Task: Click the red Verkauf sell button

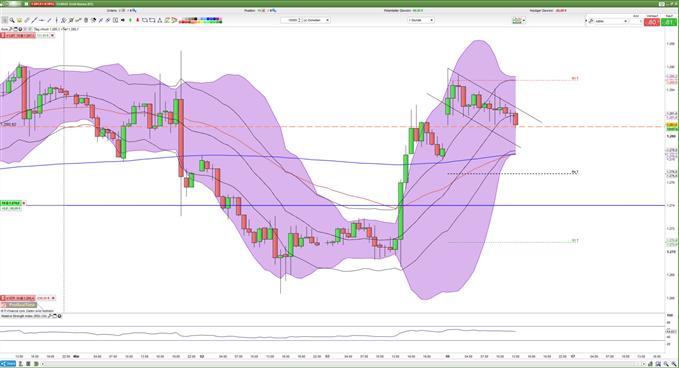Action: coord(651,22)
